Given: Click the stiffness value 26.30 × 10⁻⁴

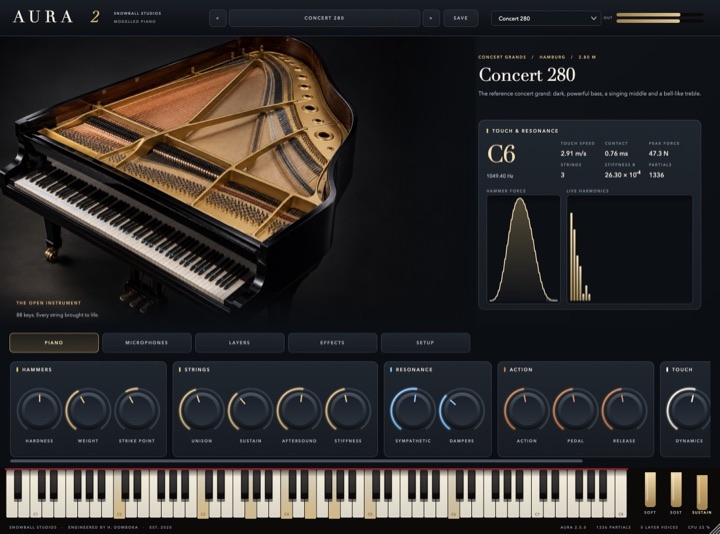Looking at the screenshot, I should click(622, 174).
